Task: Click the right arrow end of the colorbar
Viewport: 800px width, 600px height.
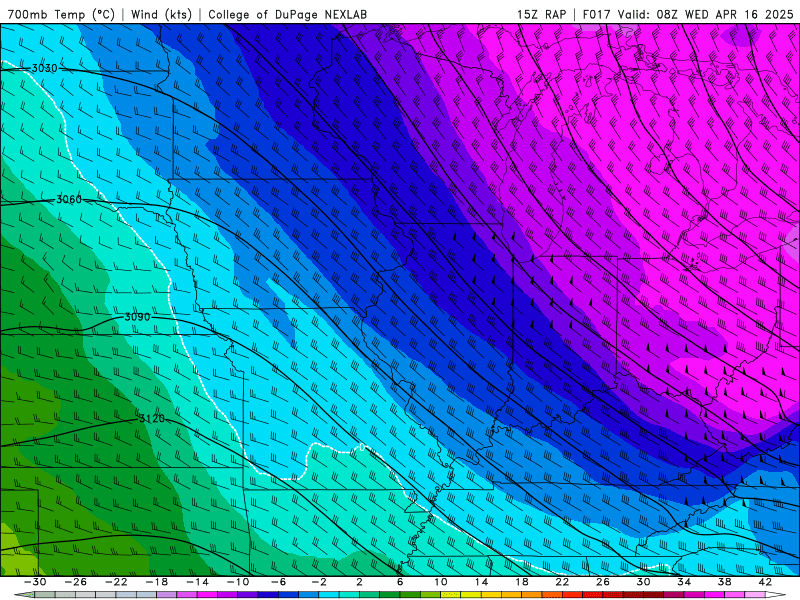Action: pos(776,595)
